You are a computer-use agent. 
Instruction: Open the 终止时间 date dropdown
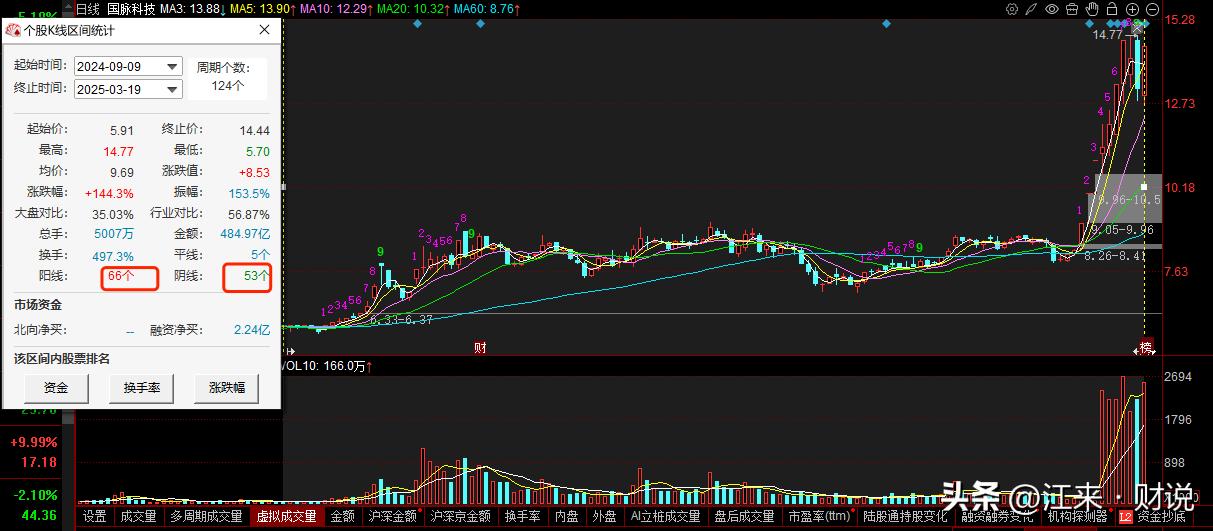[173, 89]
